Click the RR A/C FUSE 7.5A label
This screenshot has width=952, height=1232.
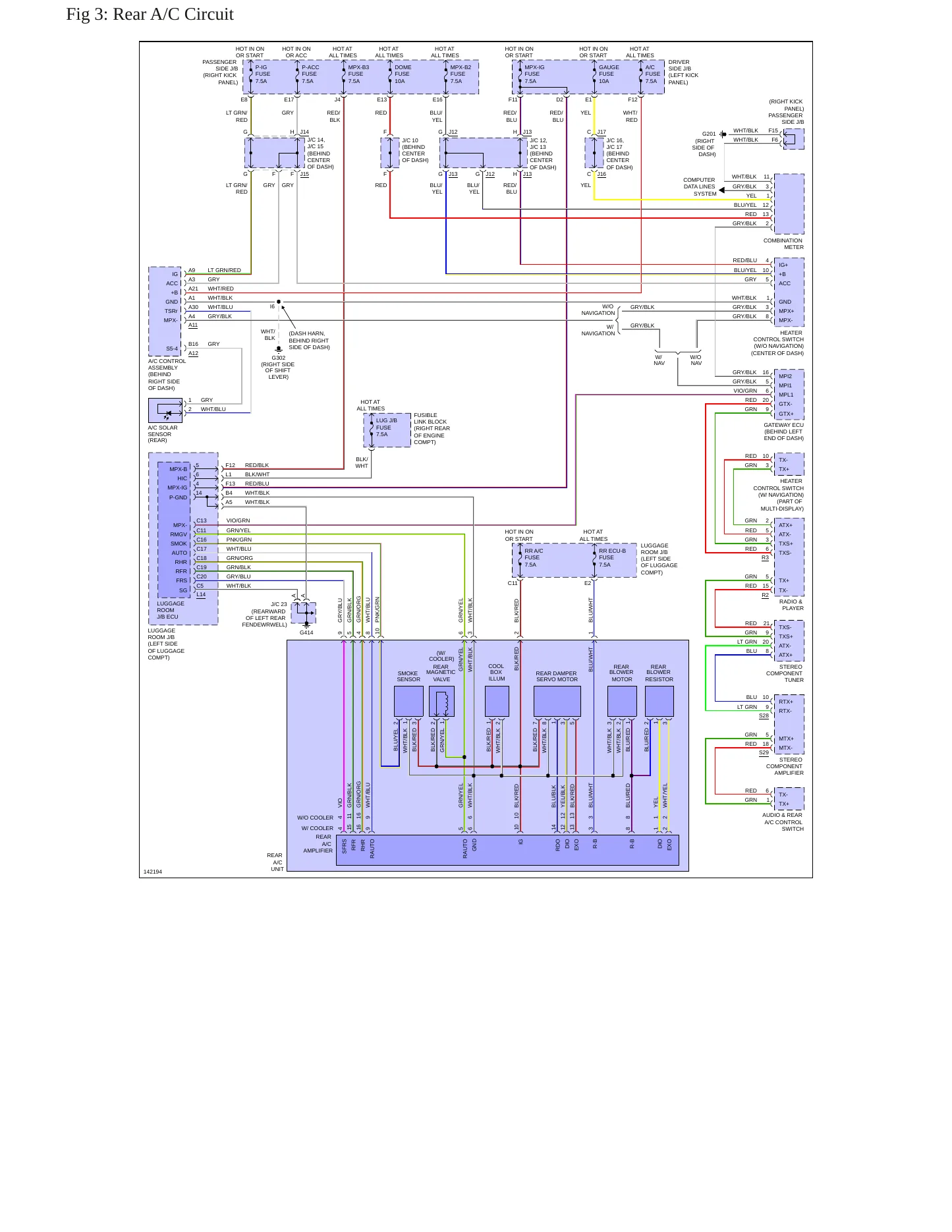(x=534, y=557)
